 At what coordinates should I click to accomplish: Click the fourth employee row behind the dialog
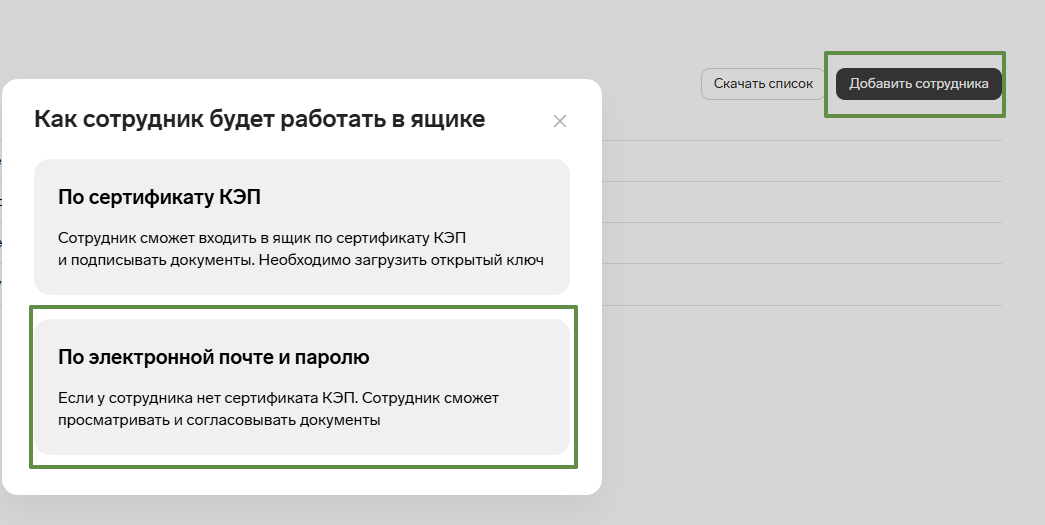click(x=800, y=285)
